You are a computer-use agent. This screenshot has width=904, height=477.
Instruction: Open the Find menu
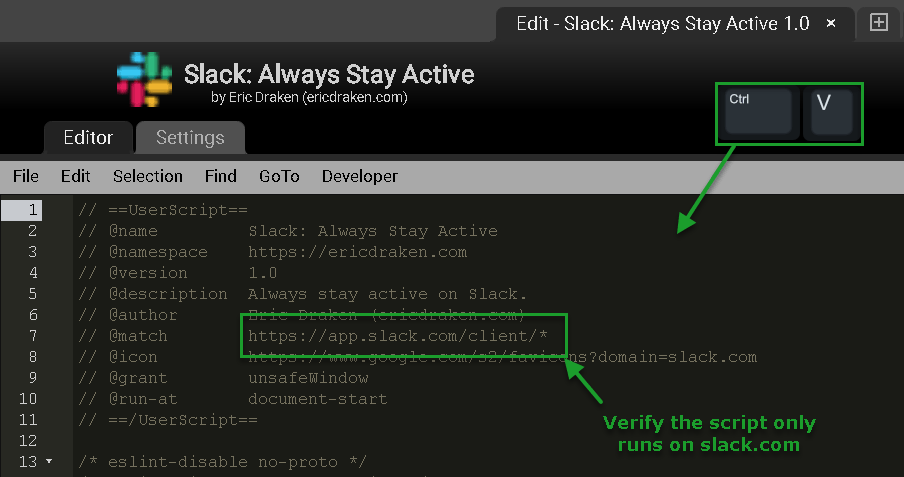point(221,176)
